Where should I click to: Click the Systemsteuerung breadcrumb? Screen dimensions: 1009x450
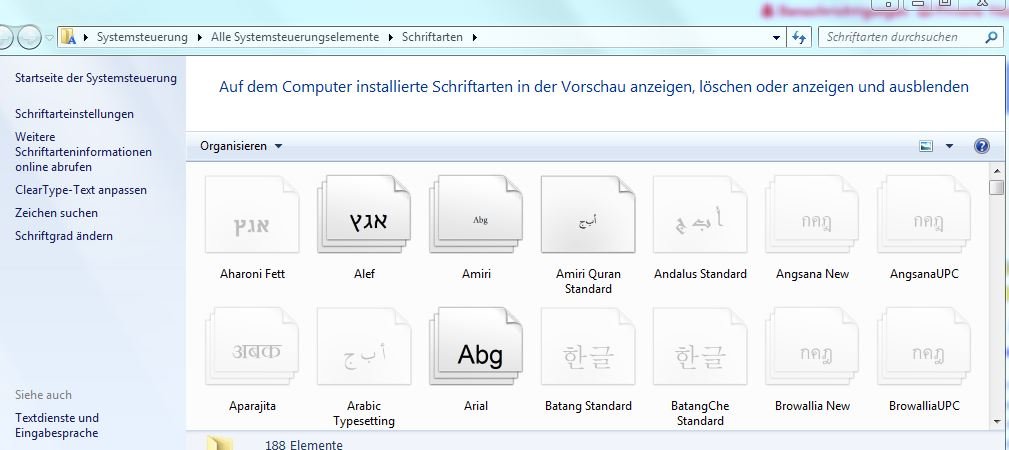click(142, 37)
